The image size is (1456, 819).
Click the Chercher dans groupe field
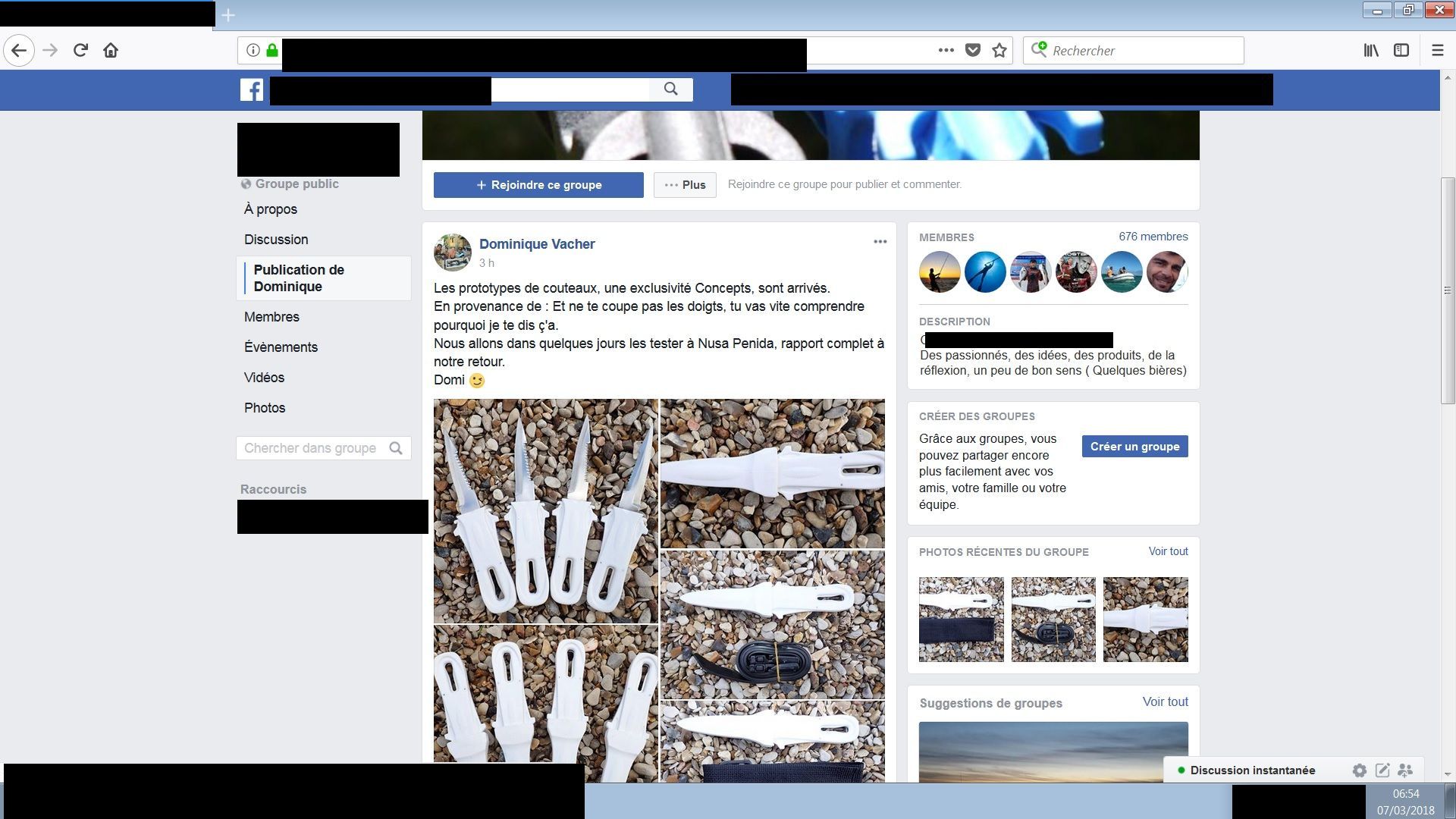[x=311, y=448]
